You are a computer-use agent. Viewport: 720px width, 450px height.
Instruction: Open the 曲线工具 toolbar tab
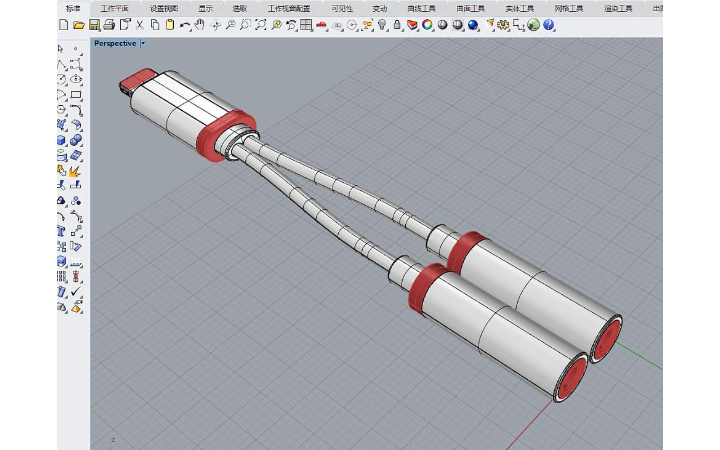(x=423, y=8)
